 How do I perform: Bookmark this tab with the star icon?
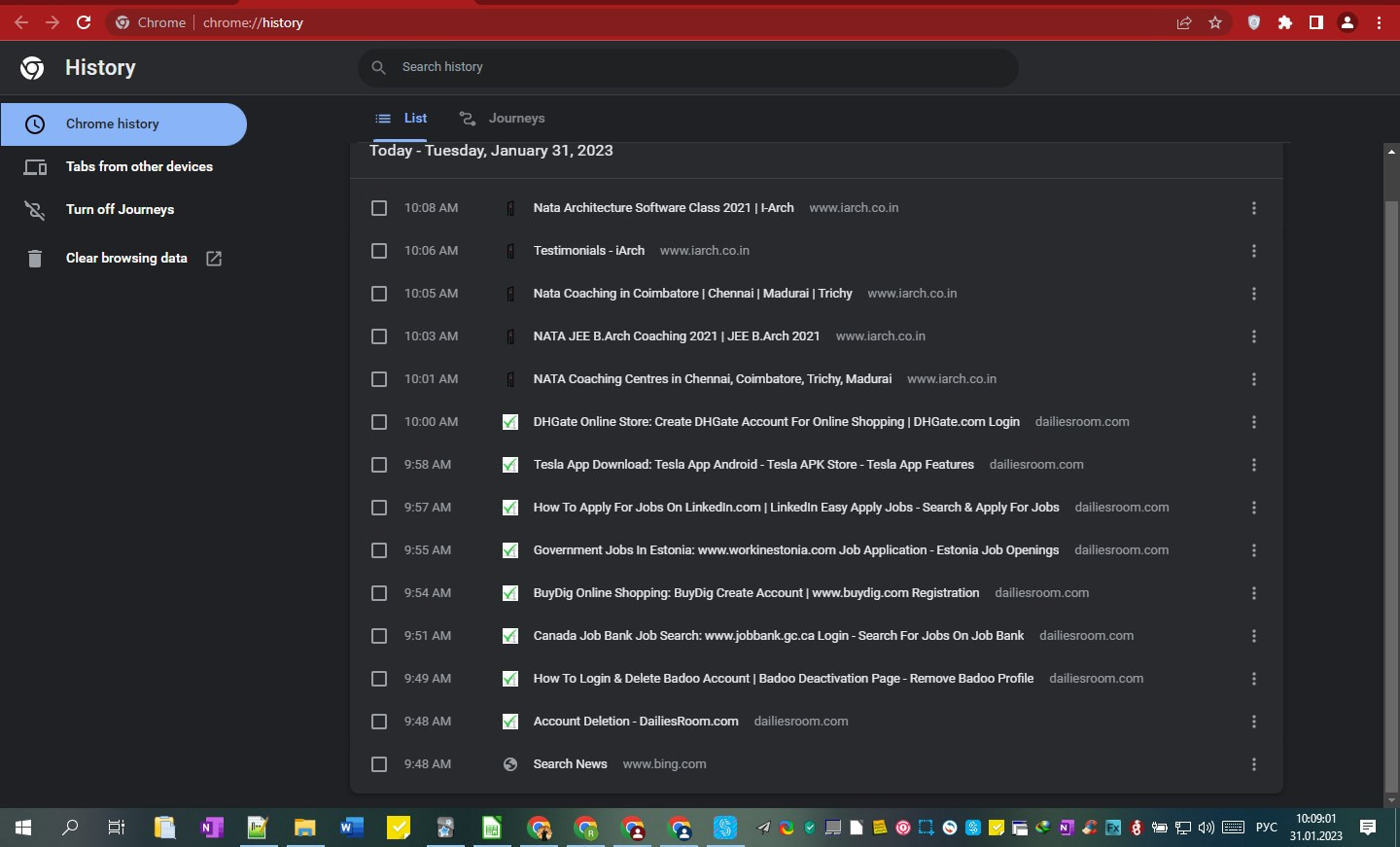coord(1215,22)
